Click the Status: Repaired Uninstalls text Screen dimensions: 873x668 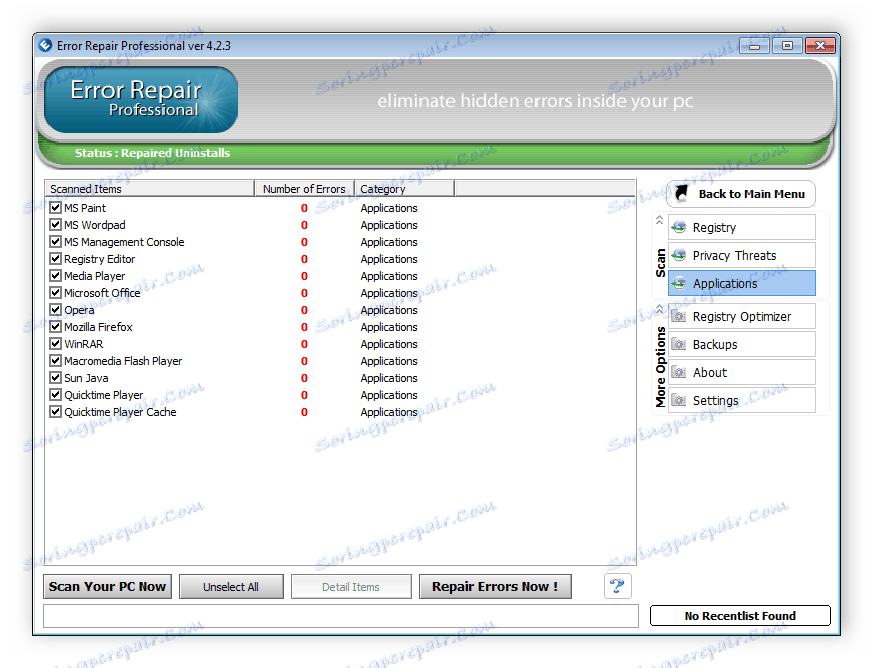(152, 153)
